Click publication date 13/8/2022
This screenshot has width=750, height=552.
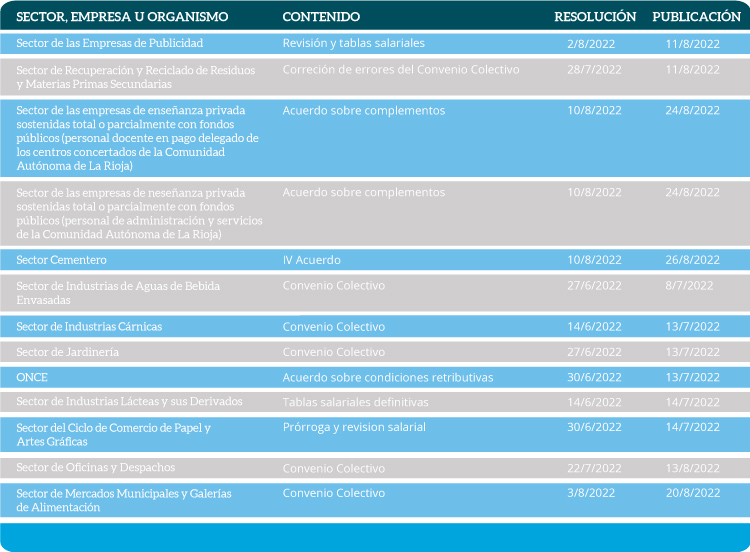tap(693, 468)
